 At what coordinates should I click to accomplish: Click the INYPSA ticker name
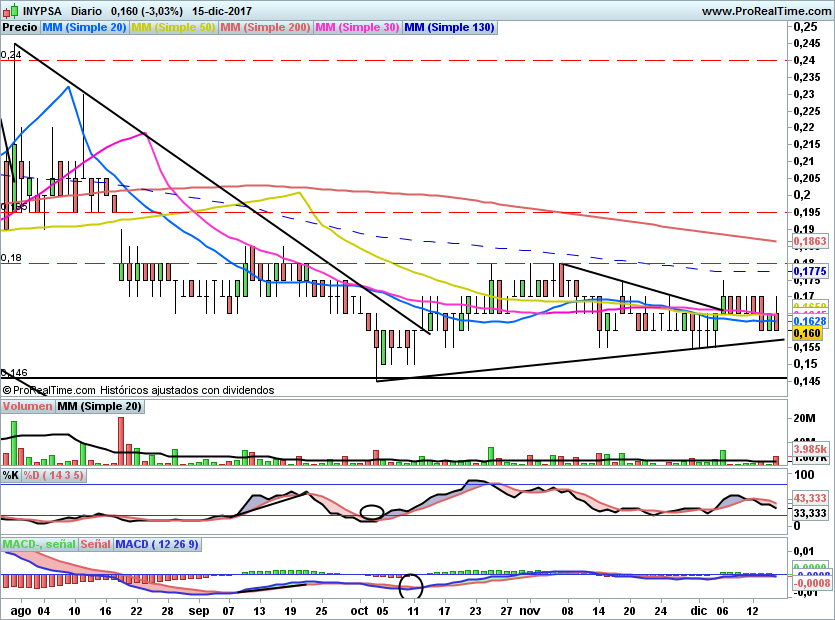point(42,11)
